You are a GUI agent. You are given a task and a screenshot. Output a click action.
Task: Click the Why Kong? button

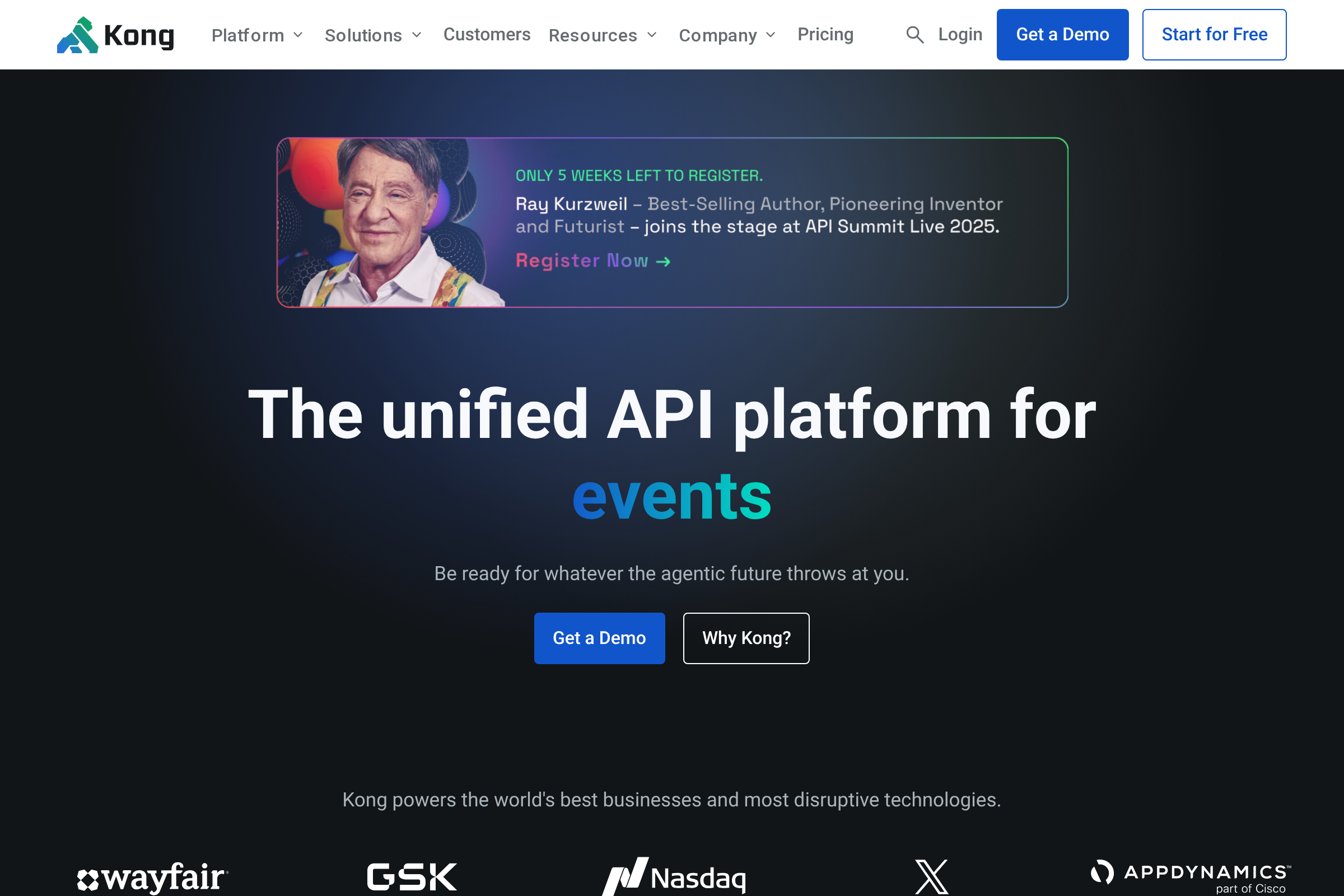746,638
